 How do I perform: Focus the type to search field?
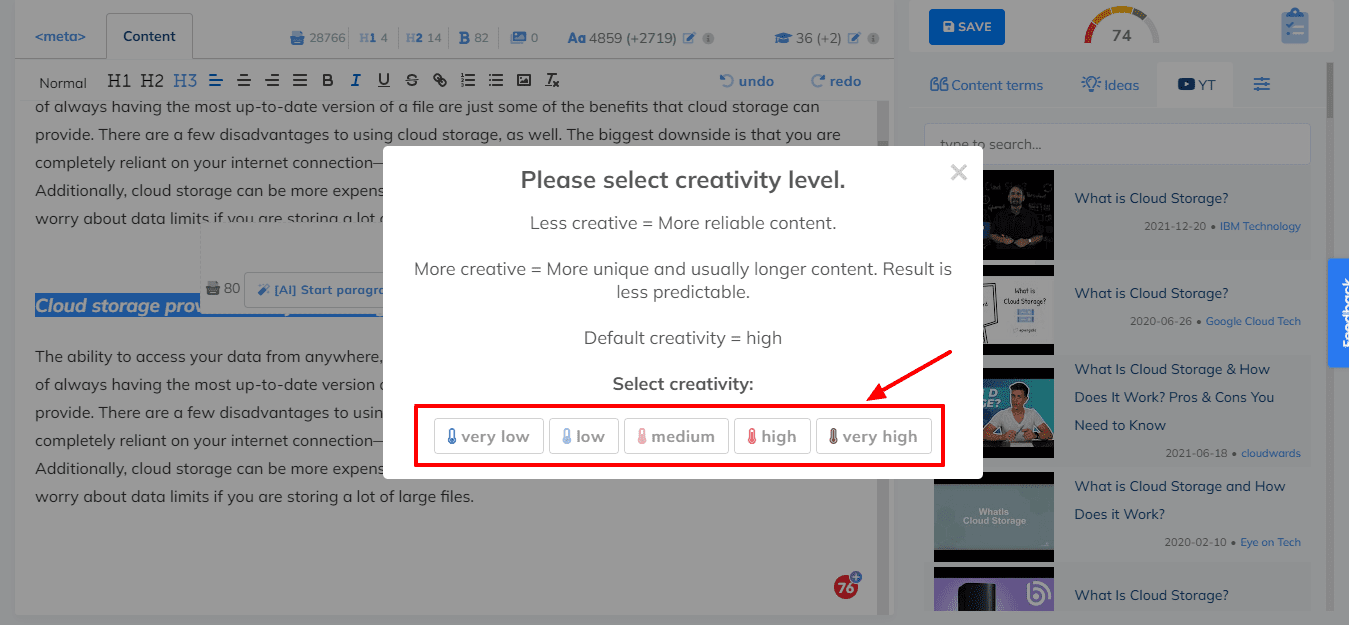[1117, 144]
